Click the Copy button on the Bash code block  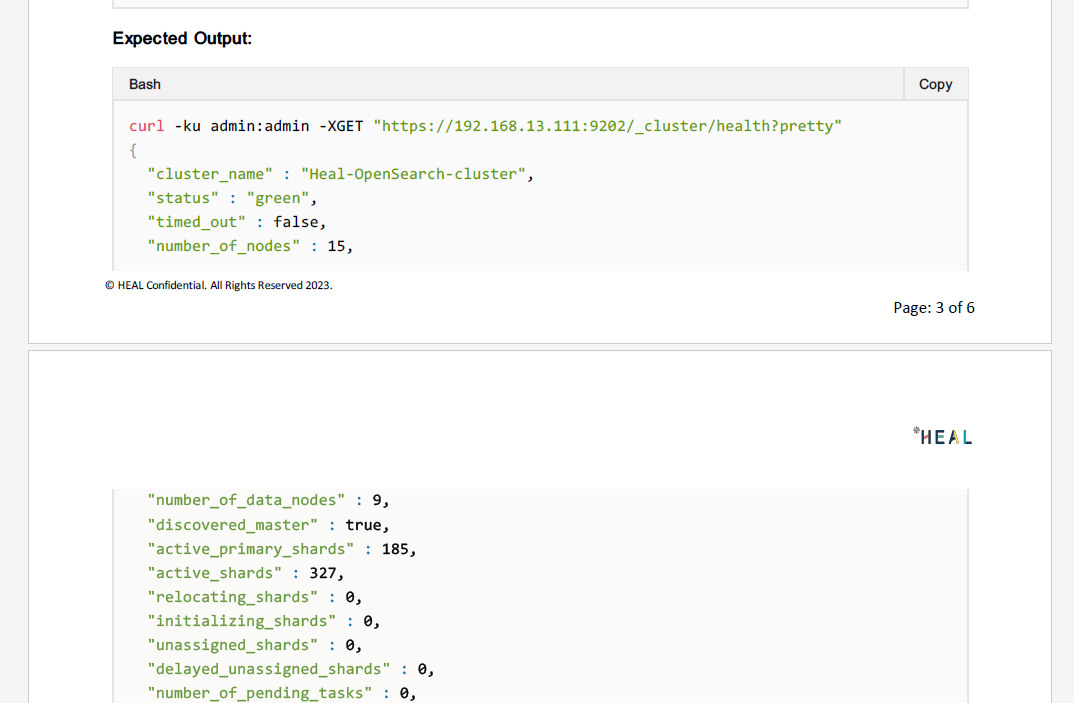tap(934, 84)
